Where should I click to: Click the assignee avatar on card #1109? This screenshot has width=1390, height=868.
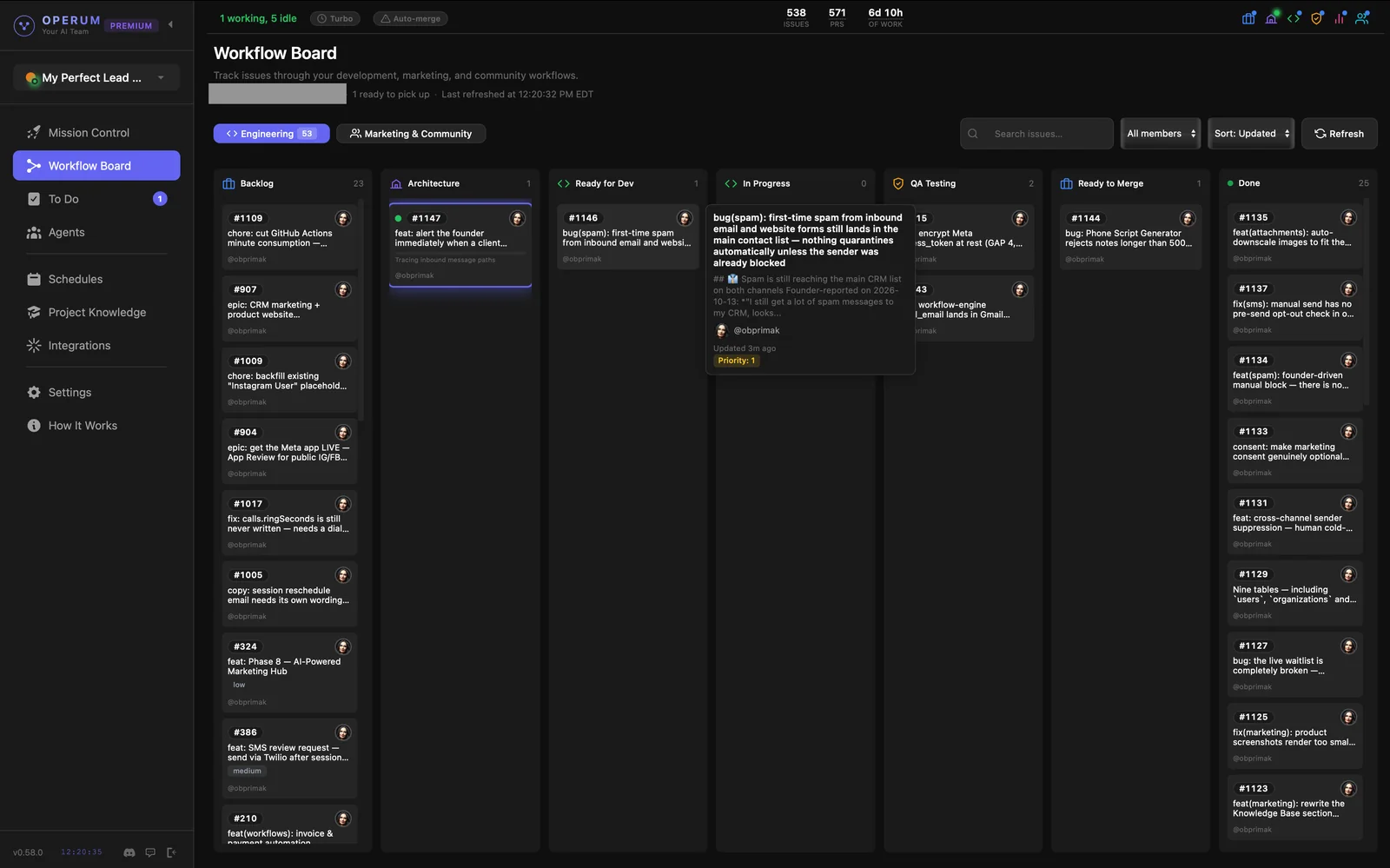(343, 218)
